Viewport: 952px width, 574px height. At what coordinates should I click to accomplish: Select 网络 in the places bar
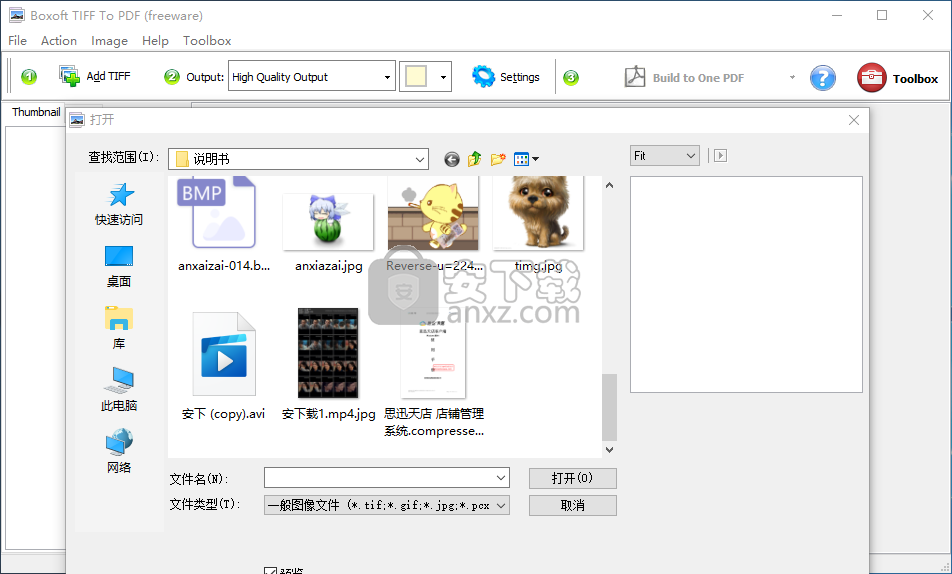point(119,452)
